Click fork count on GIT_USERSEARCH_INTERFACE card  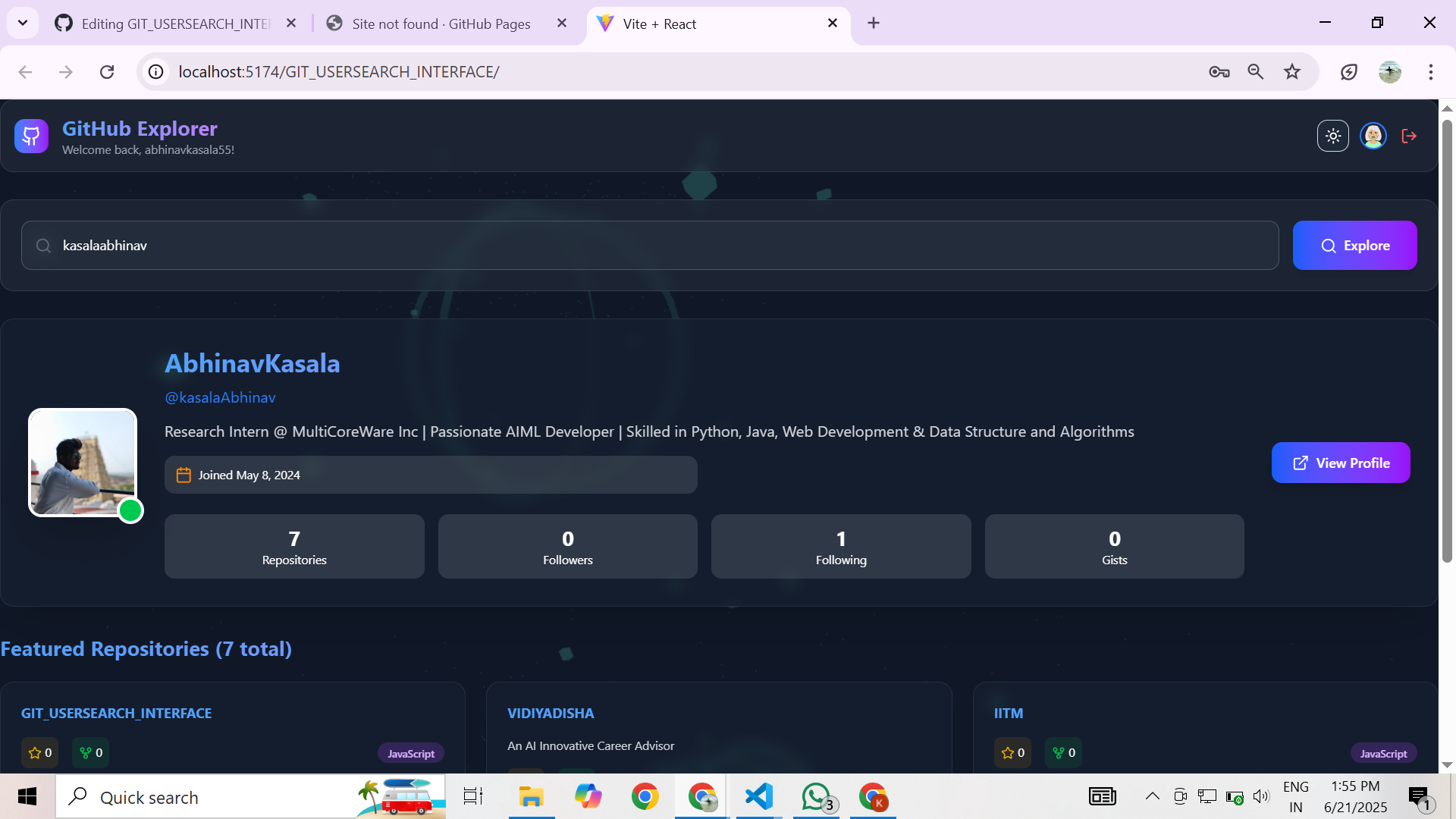(90, 753)
